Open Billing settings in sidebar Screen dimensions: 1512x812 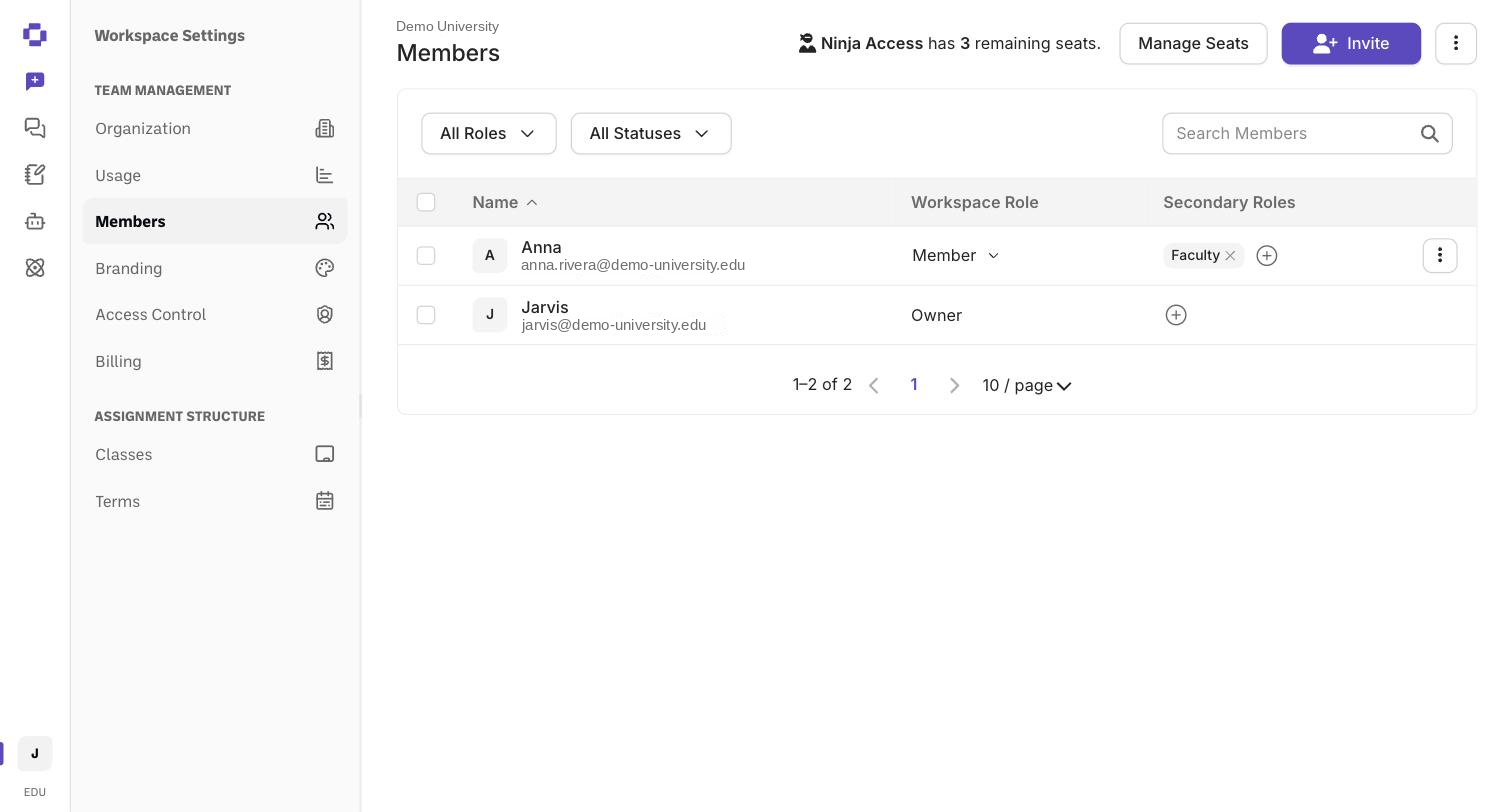coord(215,361)
